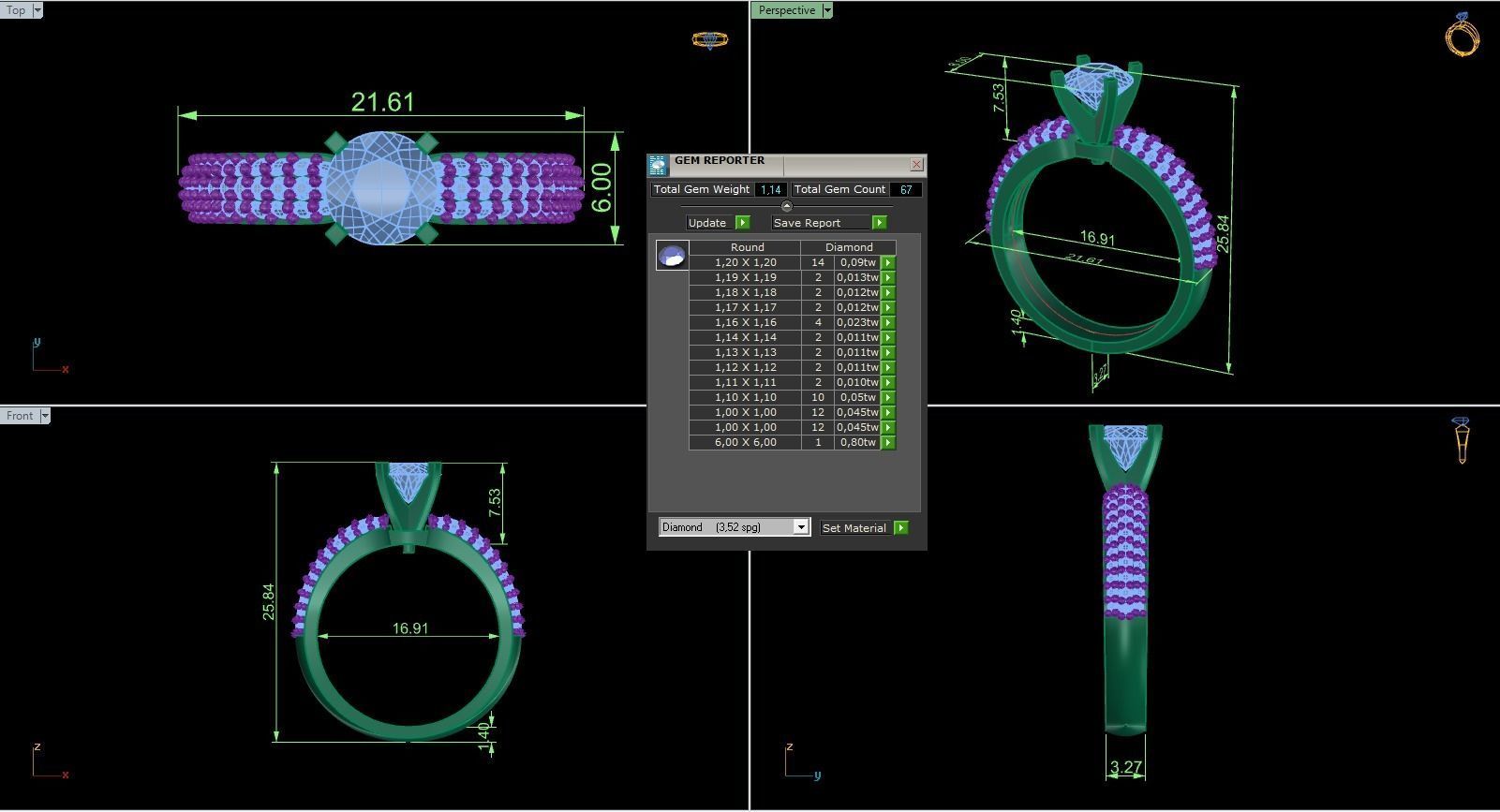Screen dimensions: 1500x812
Task: Click the green arrow beside Set Material
Action: 901,528
